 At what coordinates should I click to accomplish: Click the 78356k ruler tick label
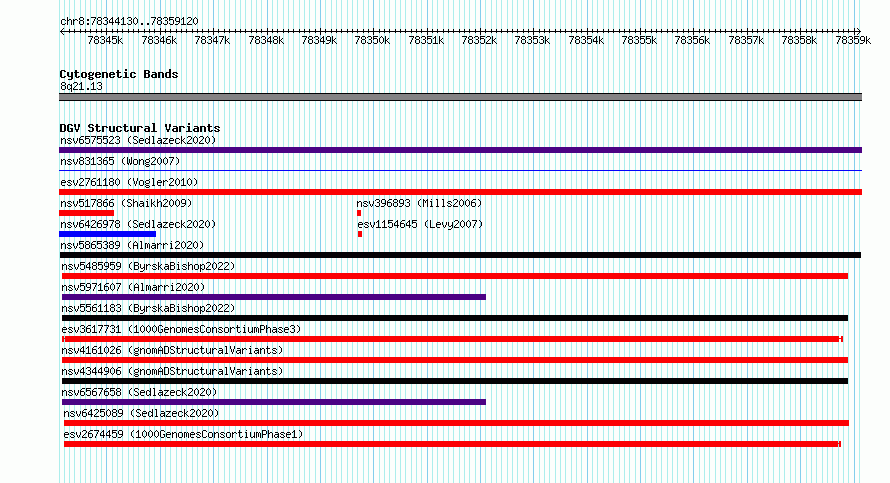(692, 40)
